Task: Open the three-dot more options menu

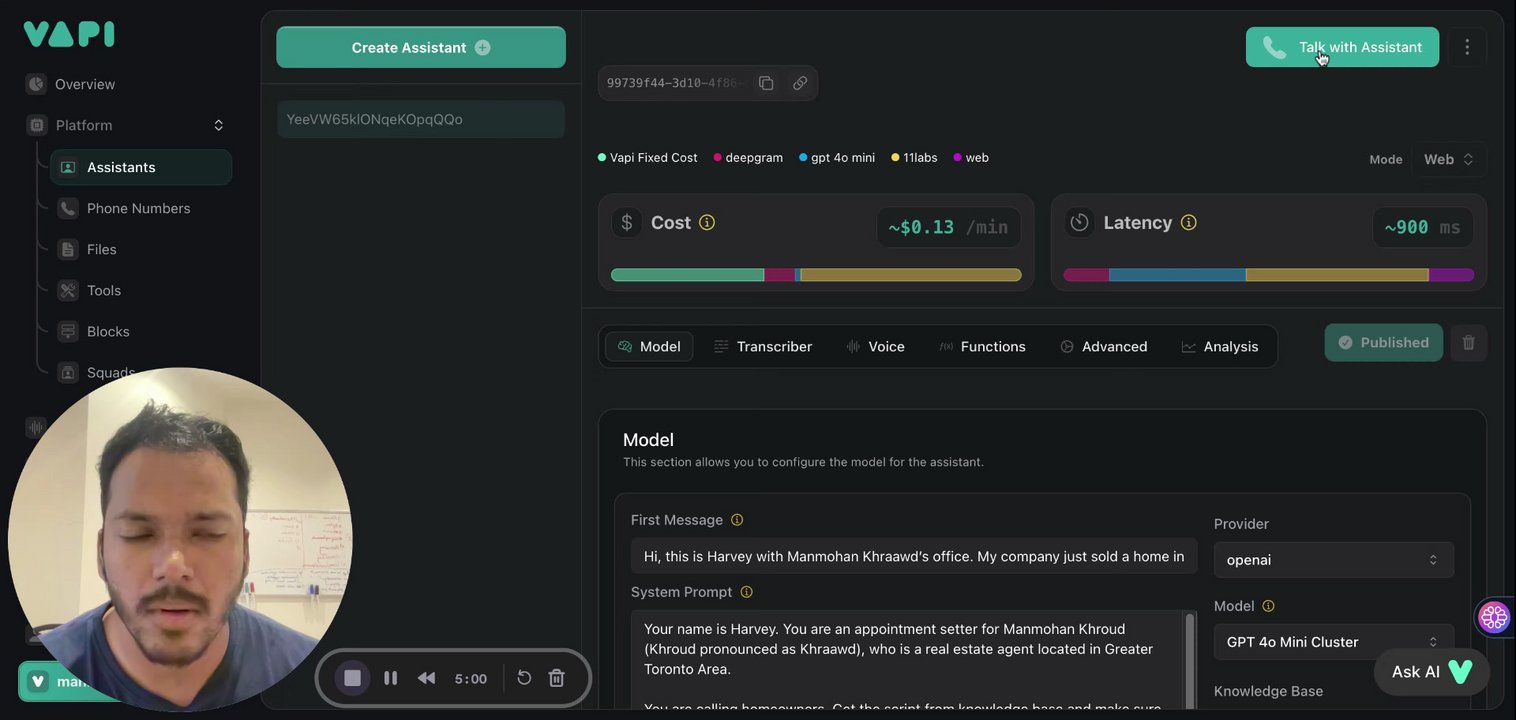Action: tap(1467, 47)
